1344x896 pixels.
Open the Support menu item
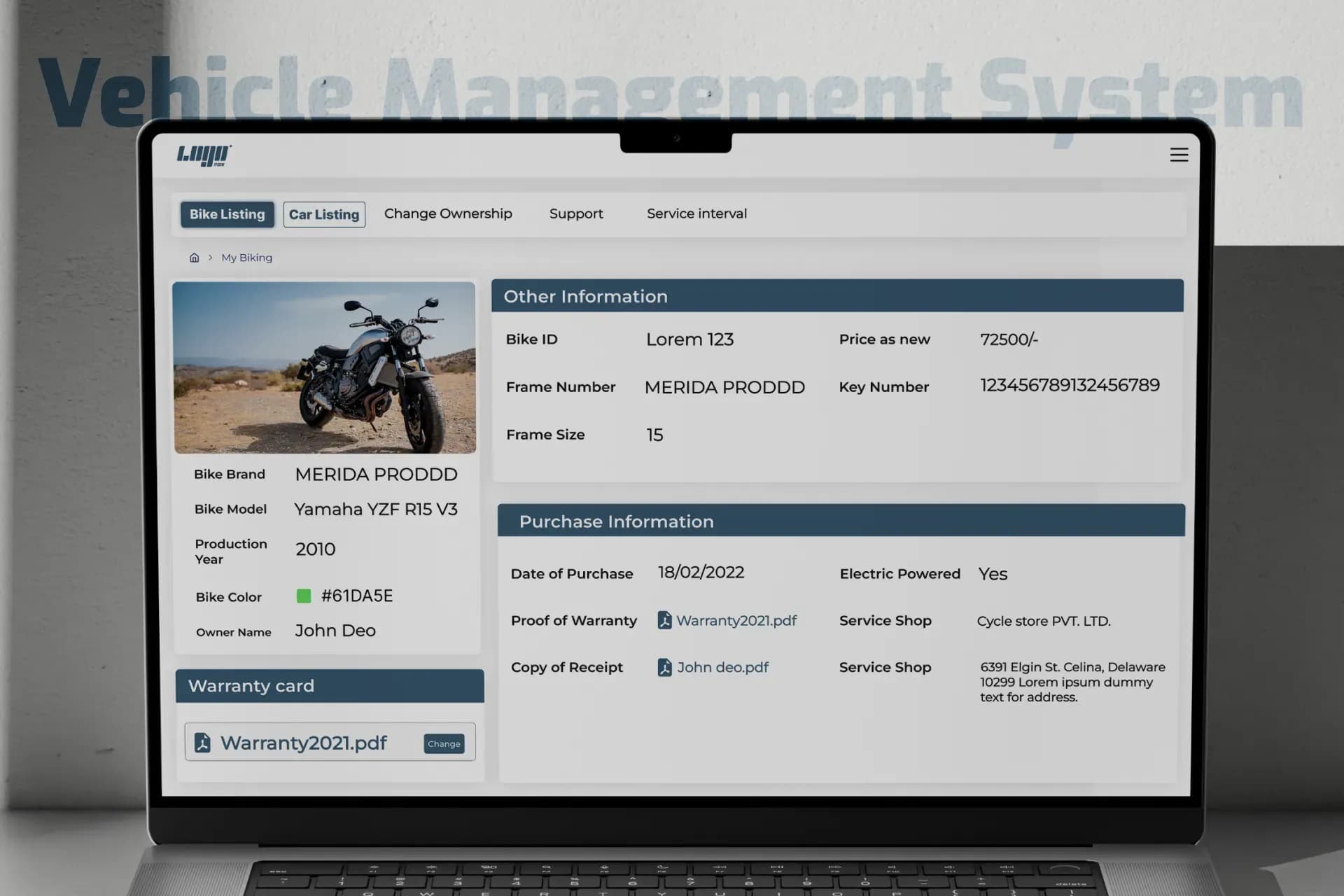(x=576, y=213)
